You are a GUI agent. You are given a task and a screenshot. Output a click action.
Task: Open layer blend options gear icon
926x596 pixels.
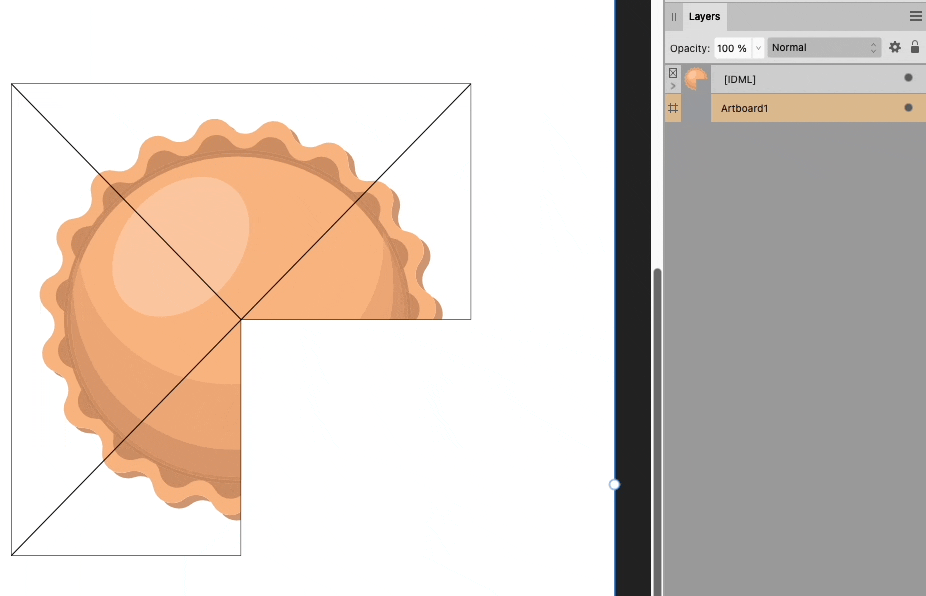[x=895, y=47]
